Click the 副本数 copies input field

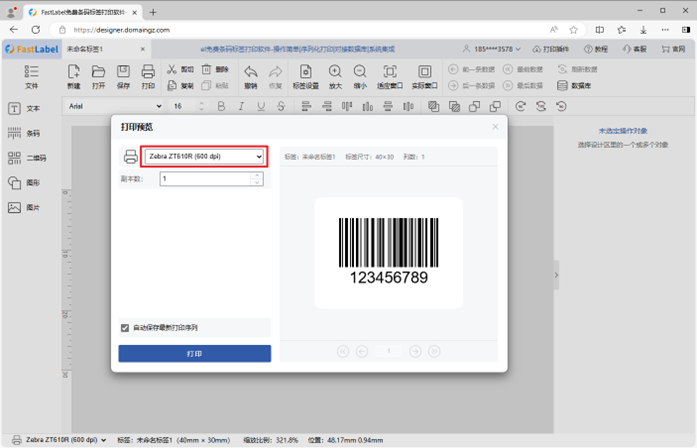coord(204,179)
